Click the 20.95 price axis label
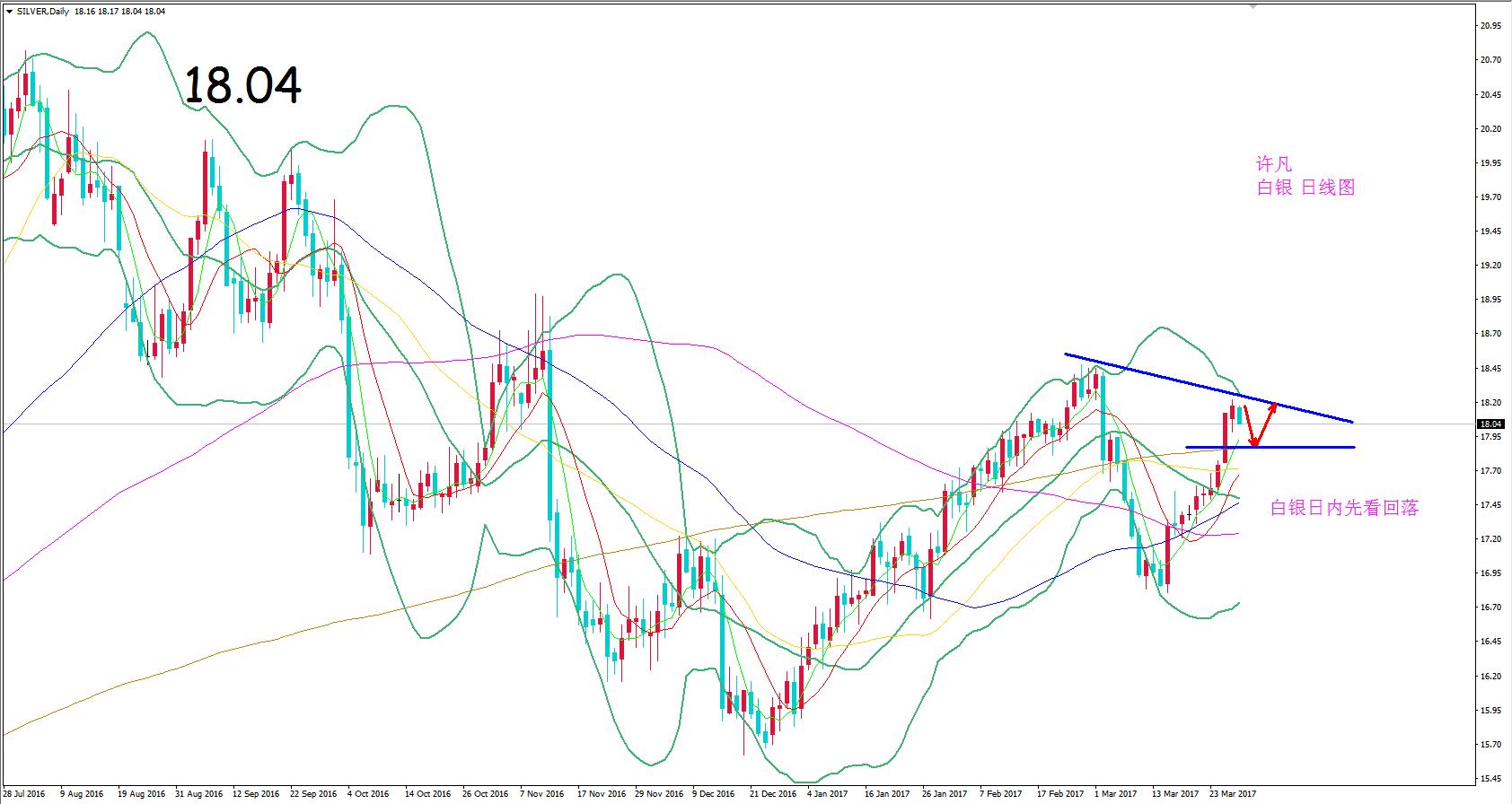1512x804 pixels. tap(1490, 26)
